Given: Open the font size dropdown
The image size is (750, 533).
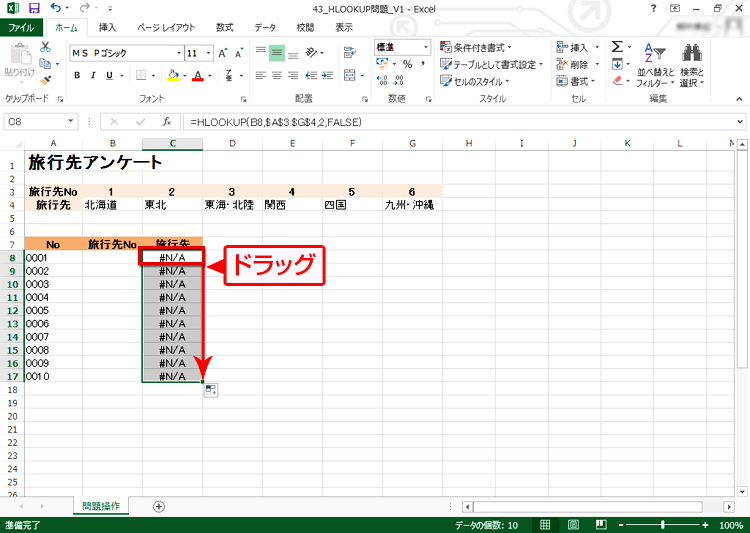Looking at the screenshot, I should click(x=209, y=53).
